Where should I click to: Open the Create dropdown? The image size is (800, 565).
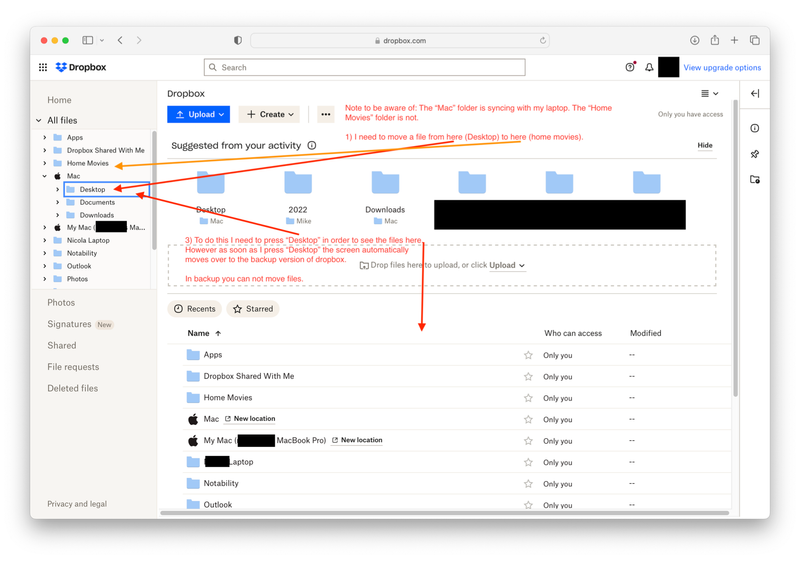click(x=269, y=114)
